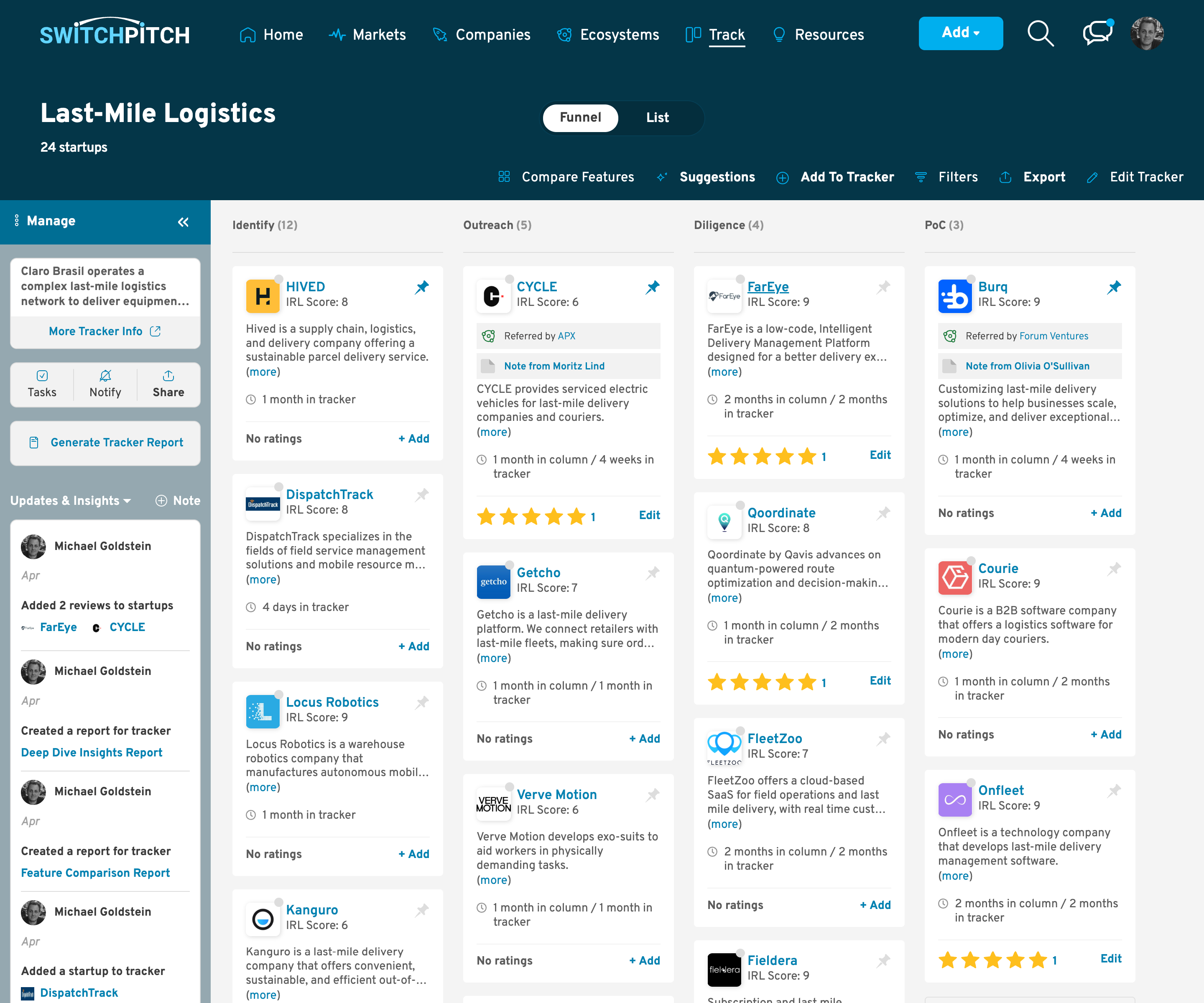Screen dimensions: 1204x1003
Task: Add a Note in Updates panel
Action: point(178,500)
